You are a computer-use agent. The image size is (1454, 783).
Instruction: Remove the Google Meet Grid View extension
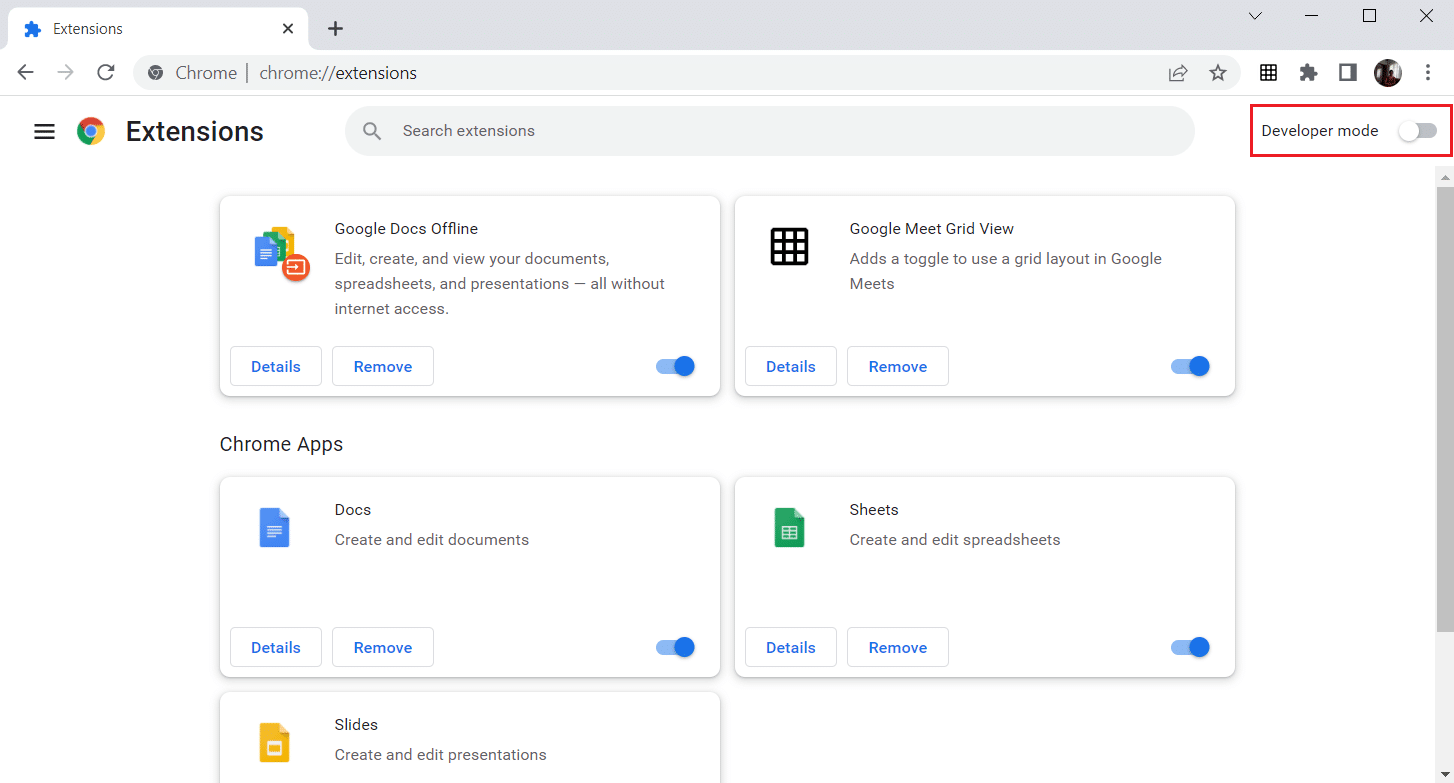(x=898, y=366)
